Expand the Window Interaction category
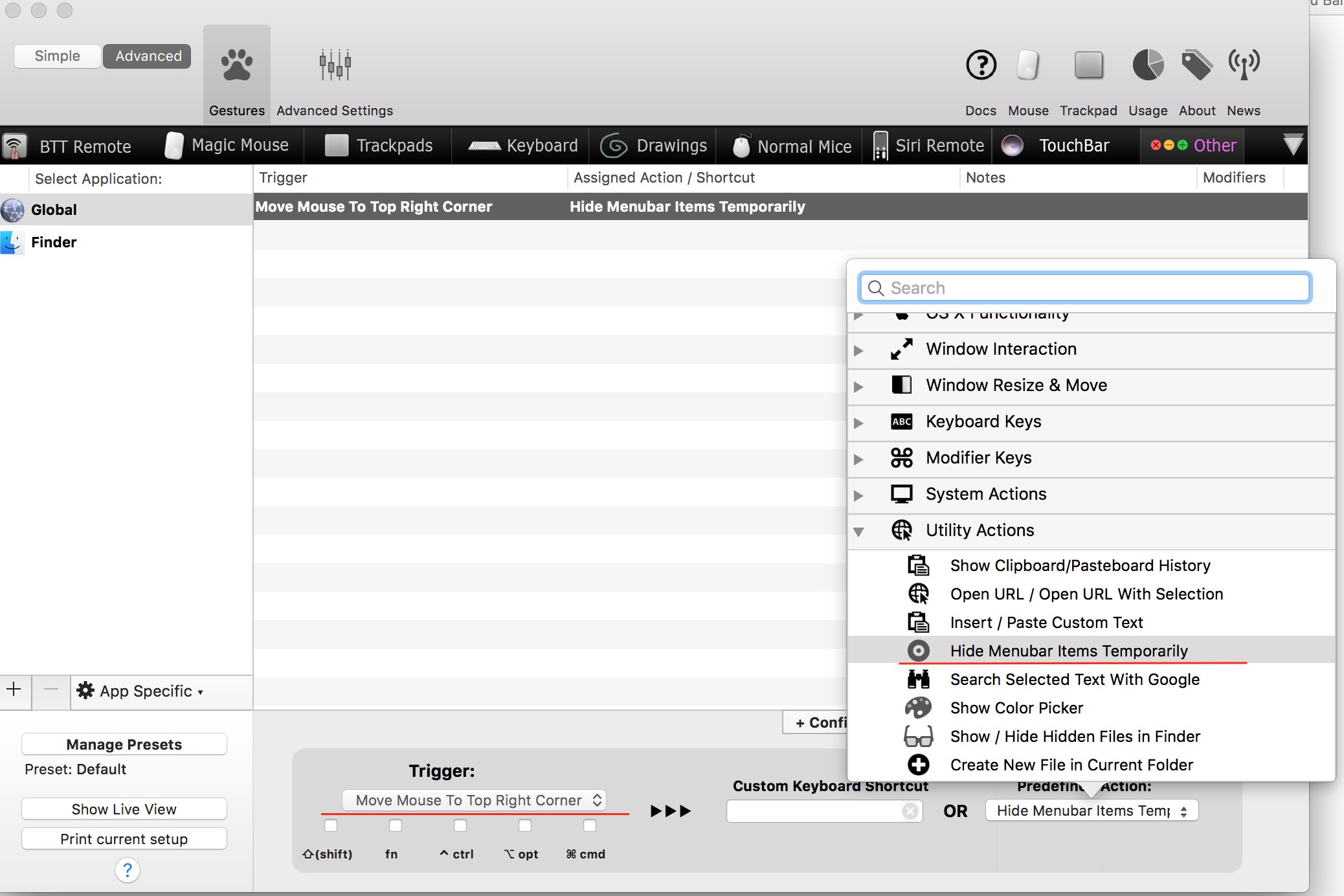This screenshot has width=1344, height=896. [x=857, y=348]
